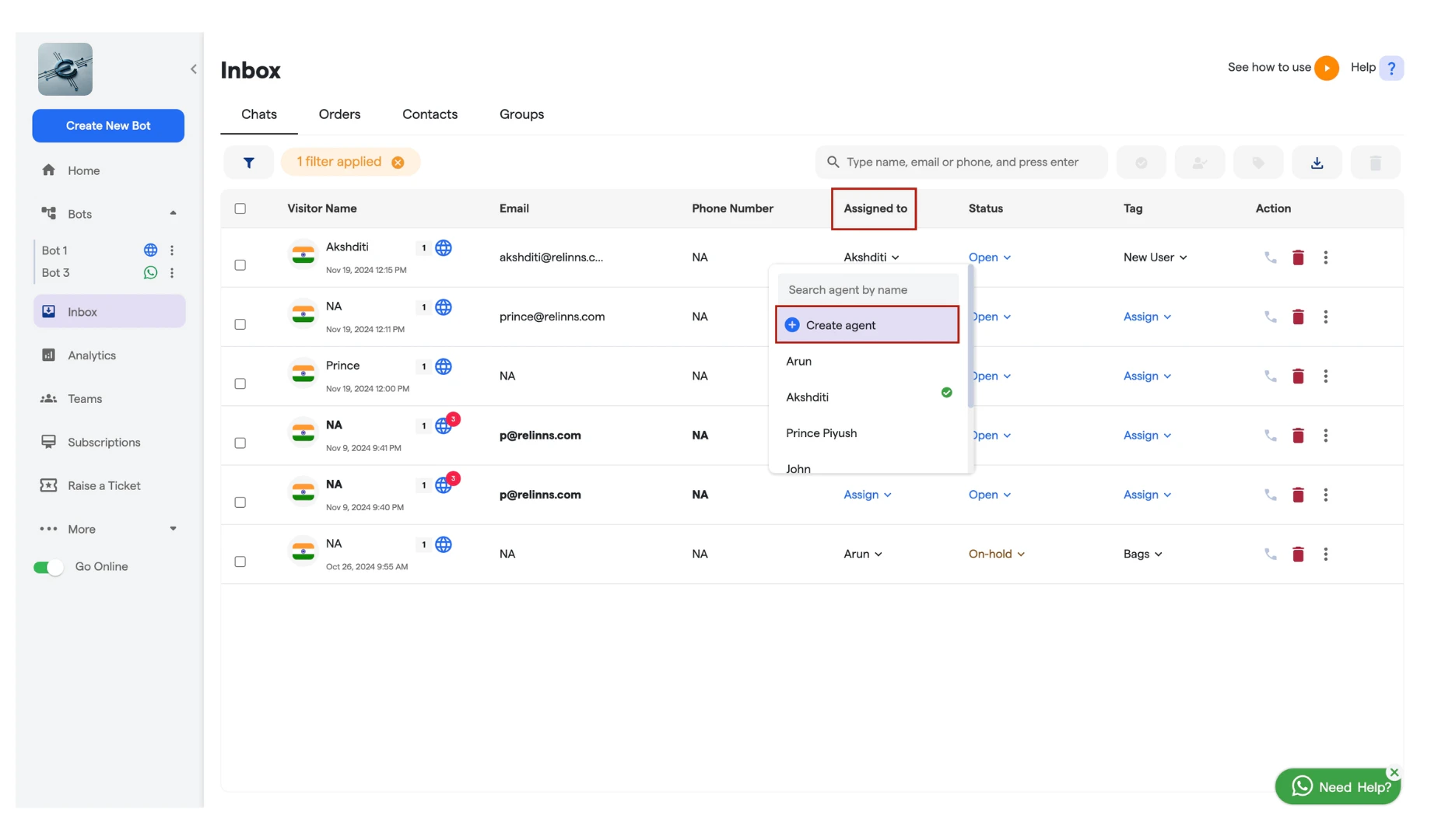Collapse the sidebar with the left arrow
Screen dimensions: 1452x840
194,69
